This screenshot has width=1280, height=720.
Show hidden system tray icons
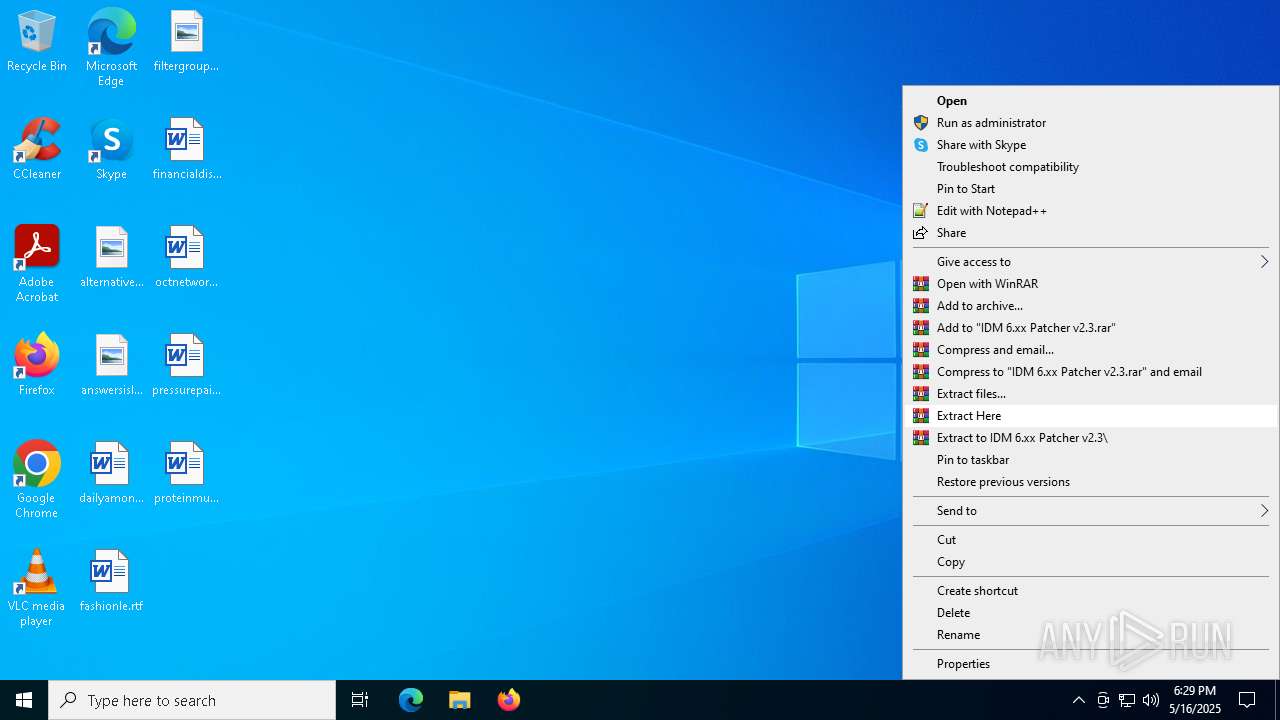(x=1079, y=700)
